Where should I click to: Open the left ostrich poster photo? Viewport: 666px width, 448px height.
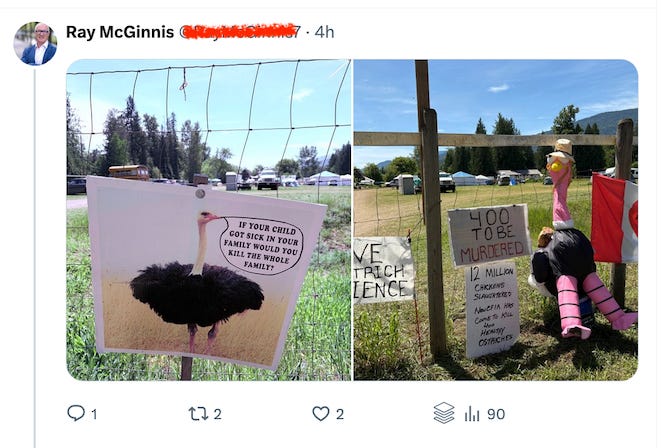point(209,220)
